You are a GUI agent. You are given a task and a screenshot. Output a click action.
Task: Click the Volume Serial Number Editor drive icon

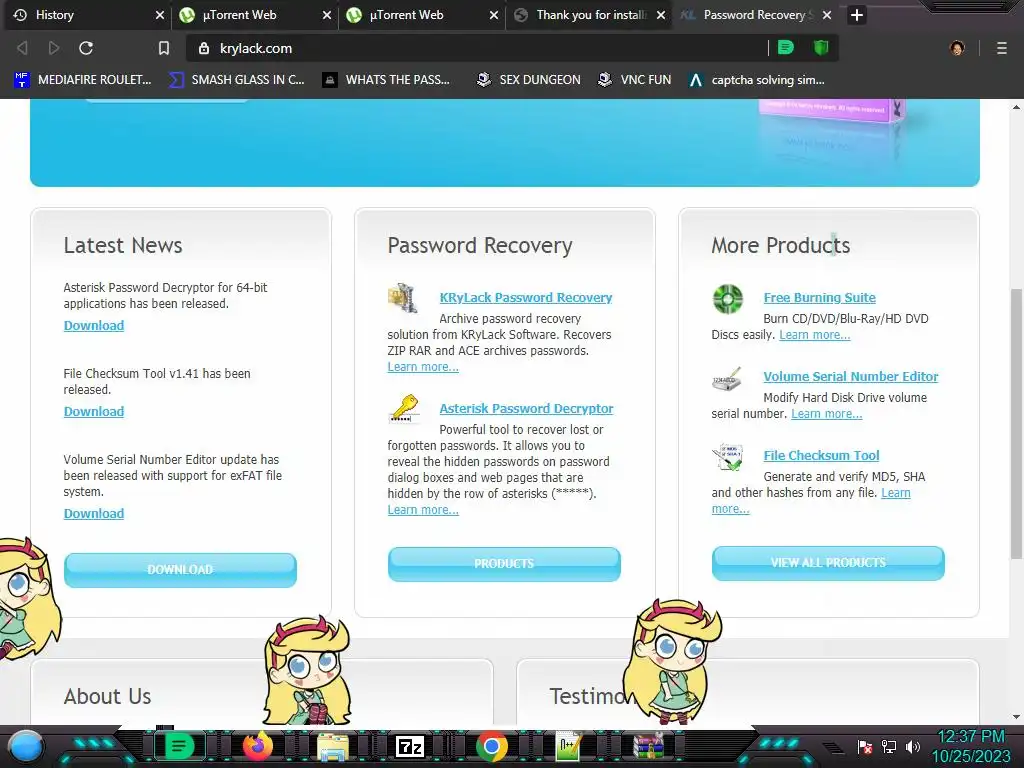tap(727, 378)
